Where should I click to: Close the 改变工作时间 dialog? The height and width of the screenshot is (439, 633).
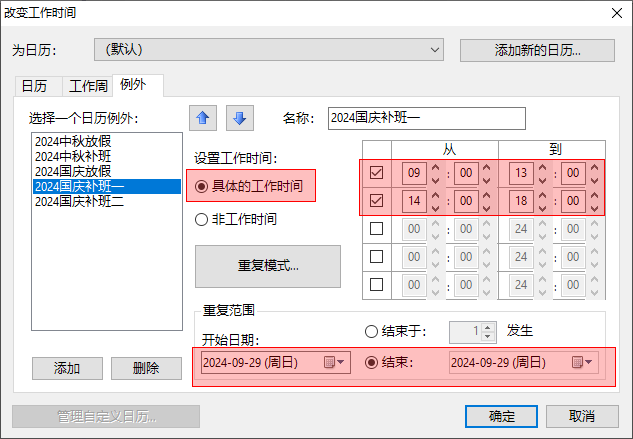[x=613, y=13]
